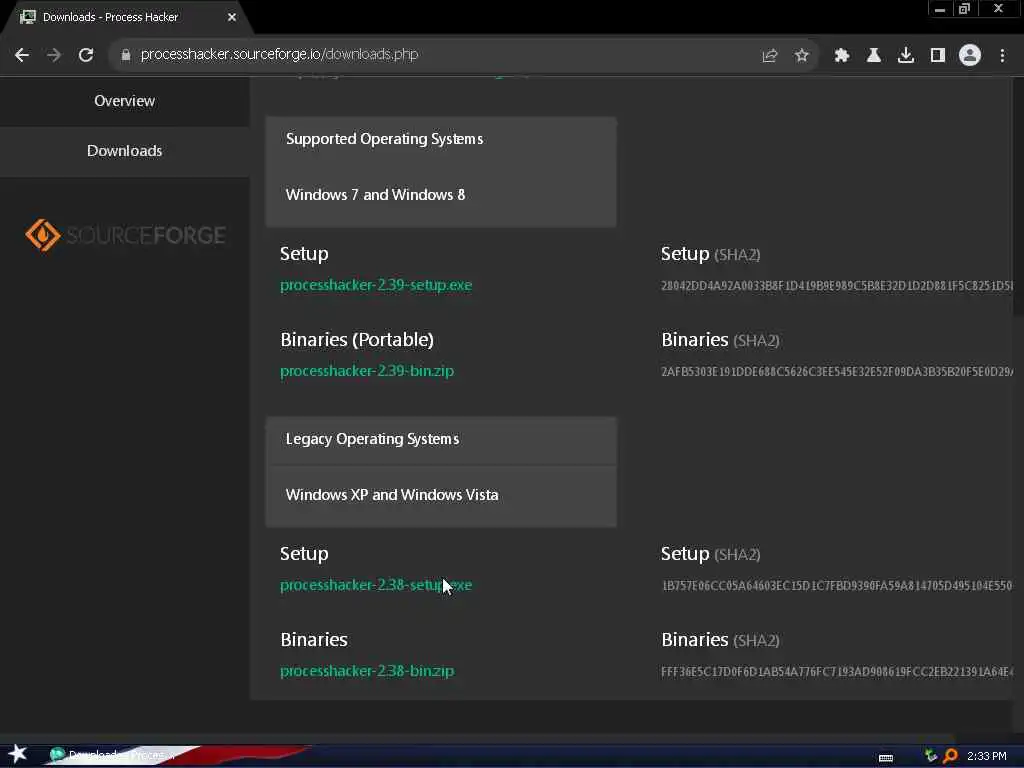Viewport: 1024px width, 768px height.
Task: Restore down the browser window
Action: tap(964, 9)
